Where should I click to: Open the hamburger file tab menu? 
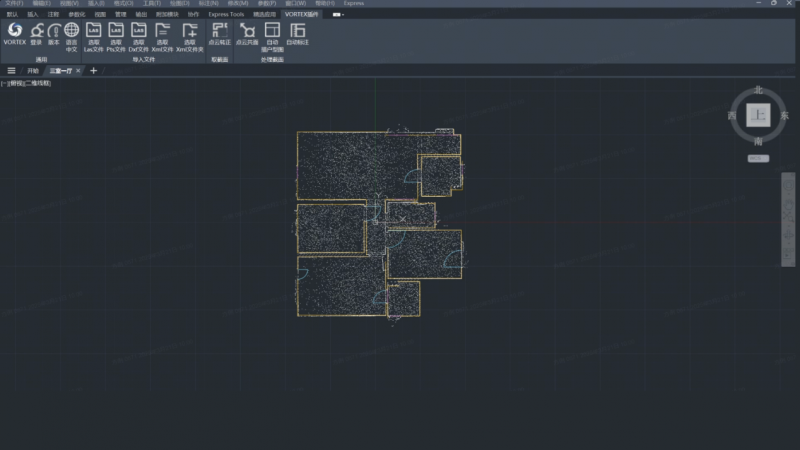point(11,71)
